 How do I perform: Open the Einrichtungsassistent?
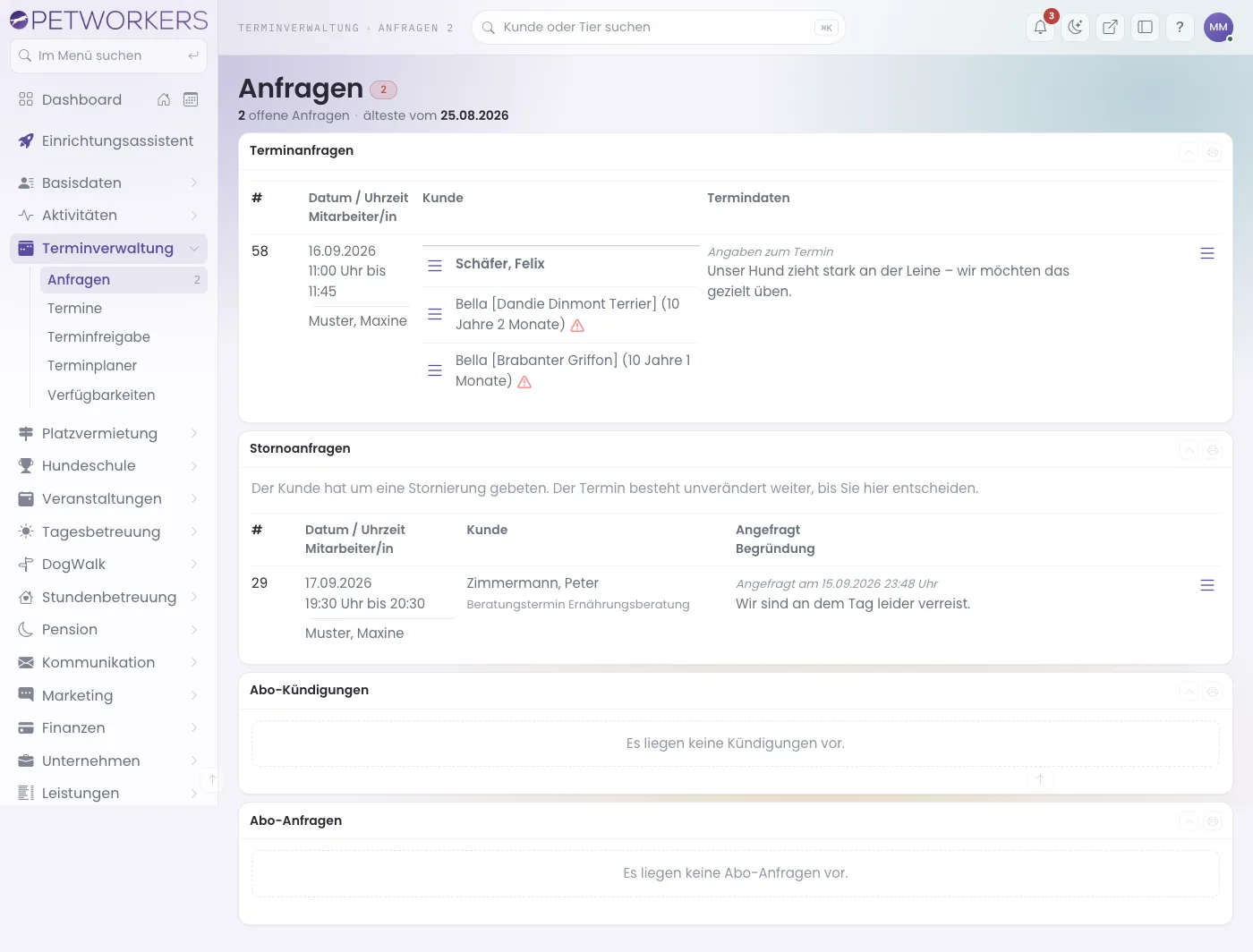[x=108, y=141]
